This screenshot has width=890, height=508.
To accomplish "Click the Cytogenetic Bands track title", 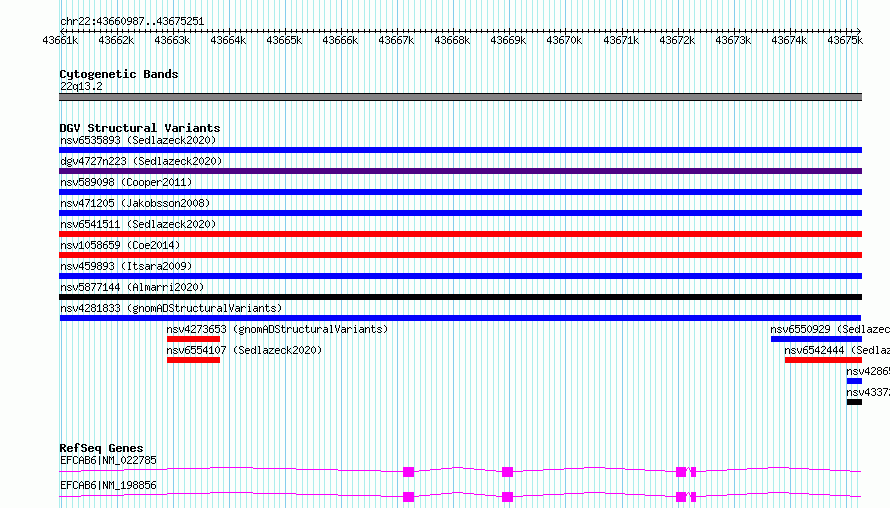I will pos(119,74).
